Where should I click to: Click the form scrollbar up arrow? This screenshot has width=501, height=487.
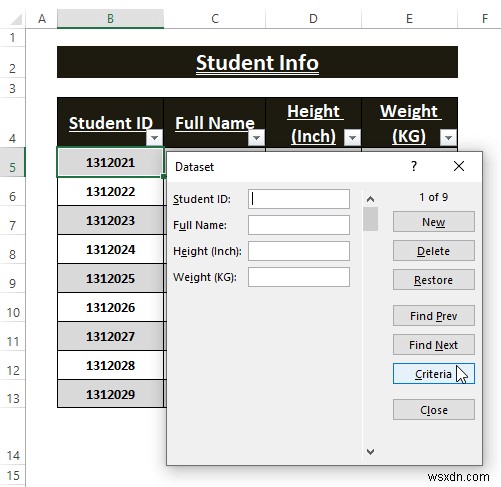click(x=370, y=199)
